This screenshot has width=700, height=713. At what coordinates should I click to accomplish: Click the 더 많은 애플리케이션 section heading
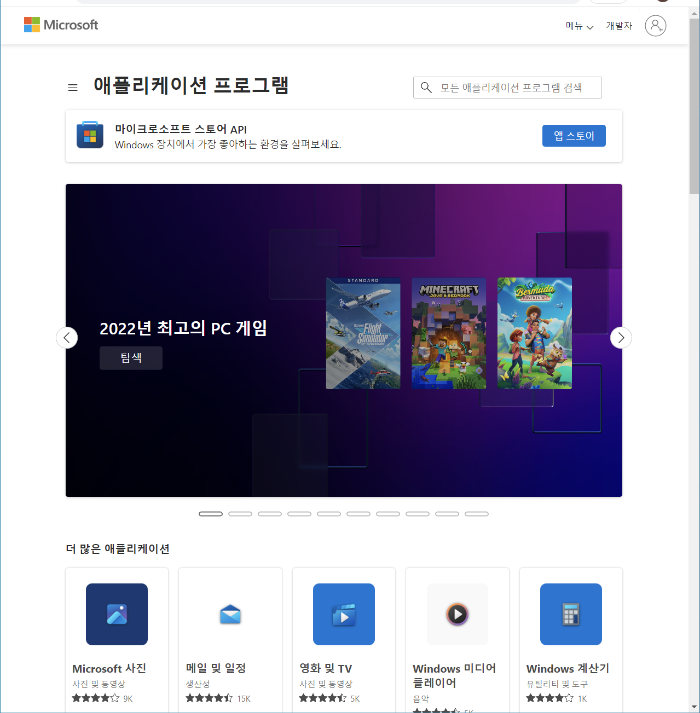pos(118,549)
